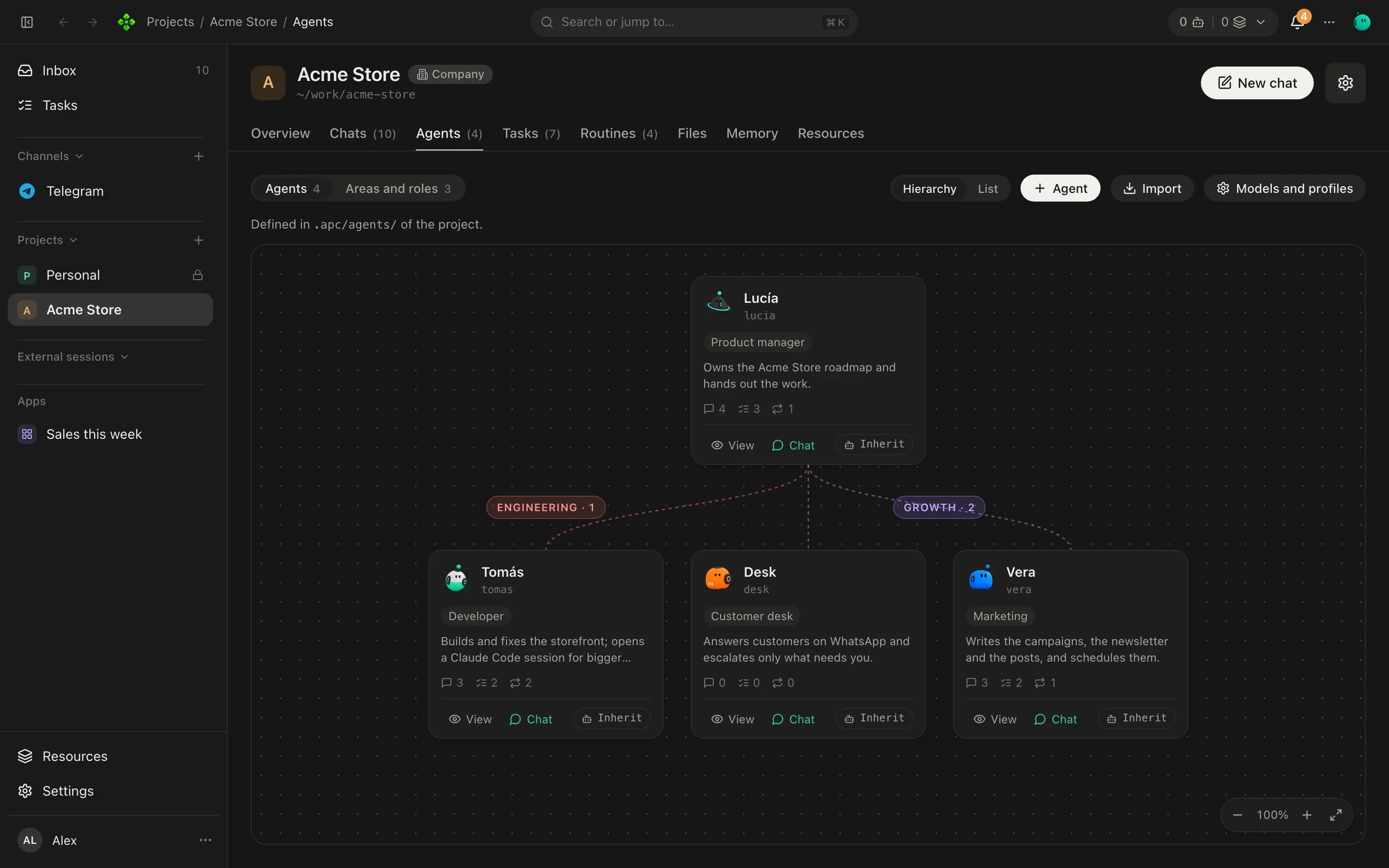Toggle the sidebar panel icon

click(27, 22)
